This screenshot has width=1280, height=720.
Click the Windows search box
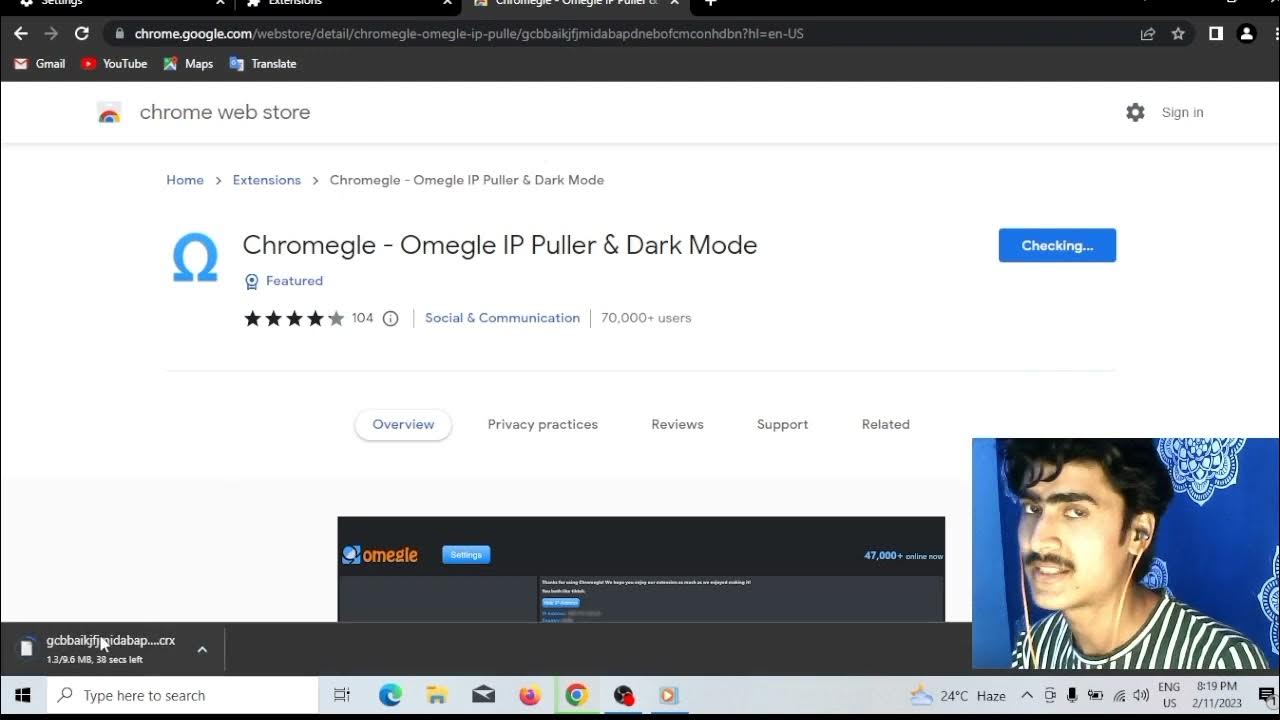point(183,695)
